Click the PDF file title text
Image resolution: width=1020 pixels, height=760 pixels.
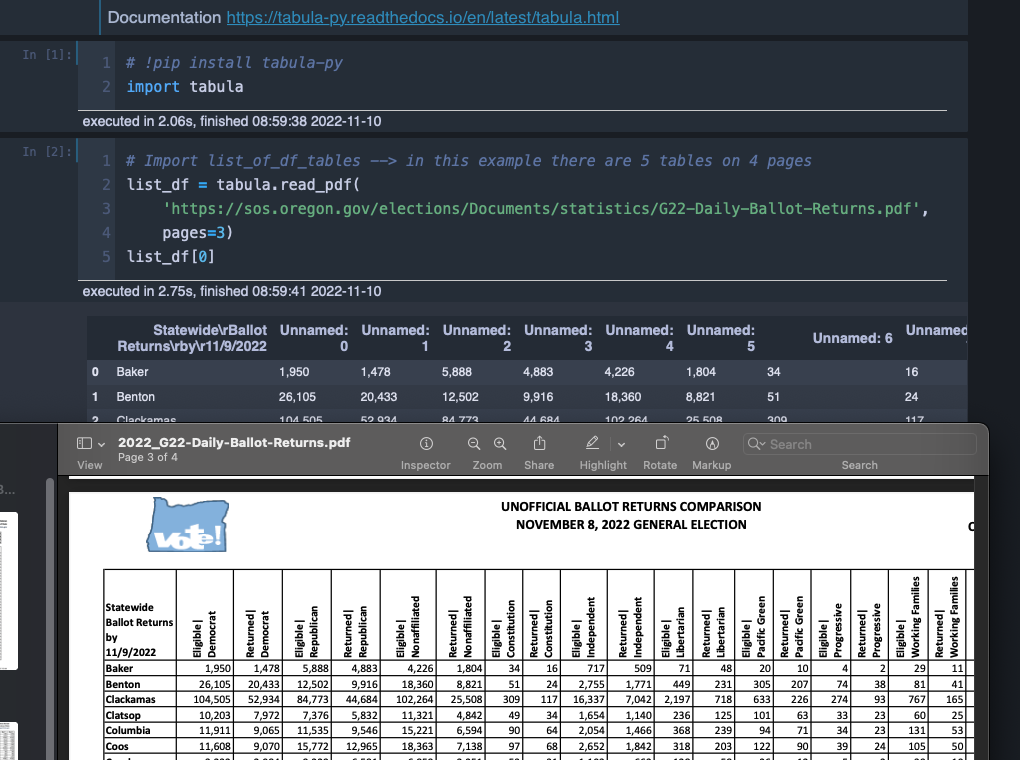(x=234, y=442)
